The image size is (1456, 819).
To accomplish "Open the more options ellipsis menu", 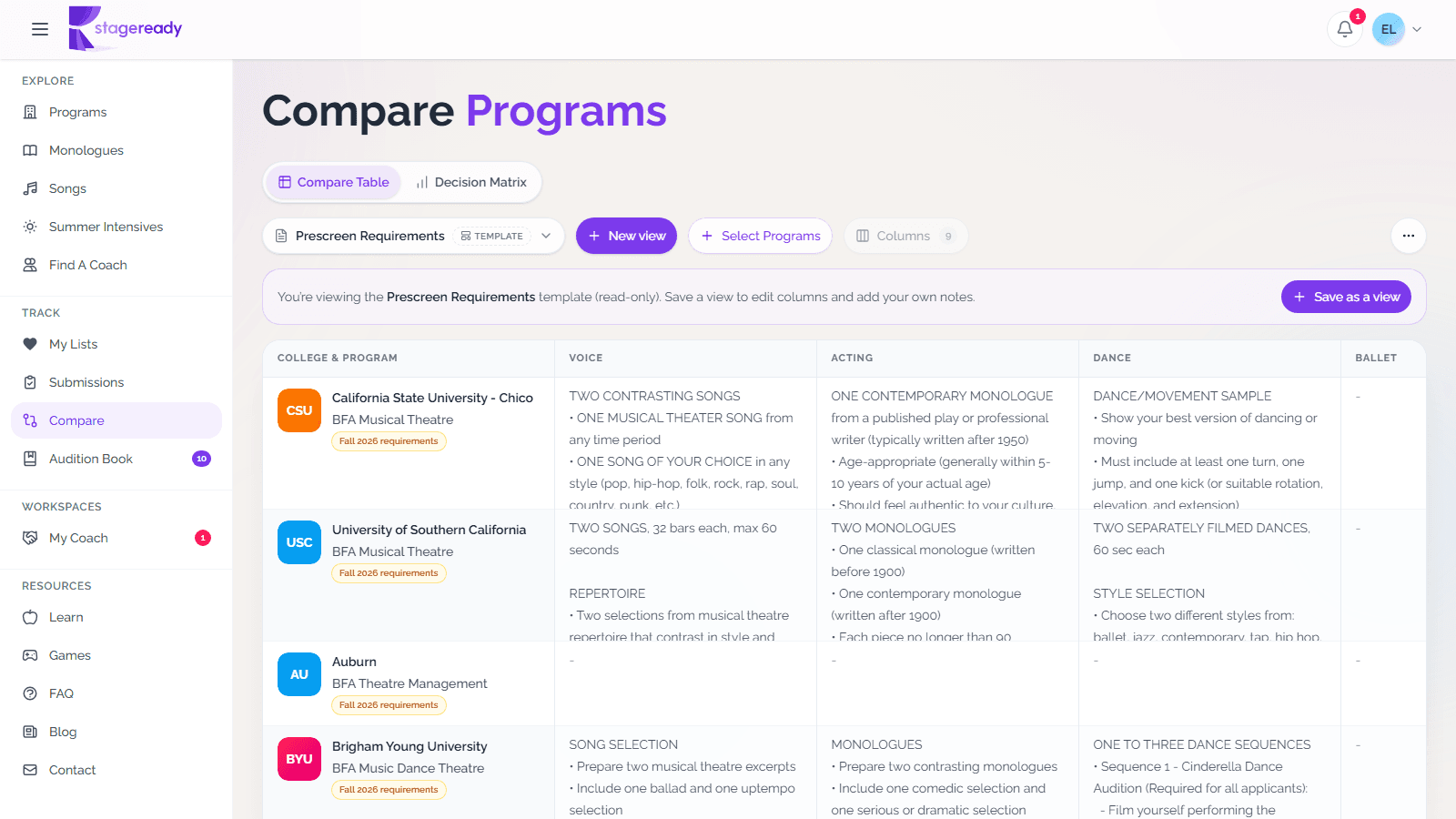I will [x=1409, y=236].
